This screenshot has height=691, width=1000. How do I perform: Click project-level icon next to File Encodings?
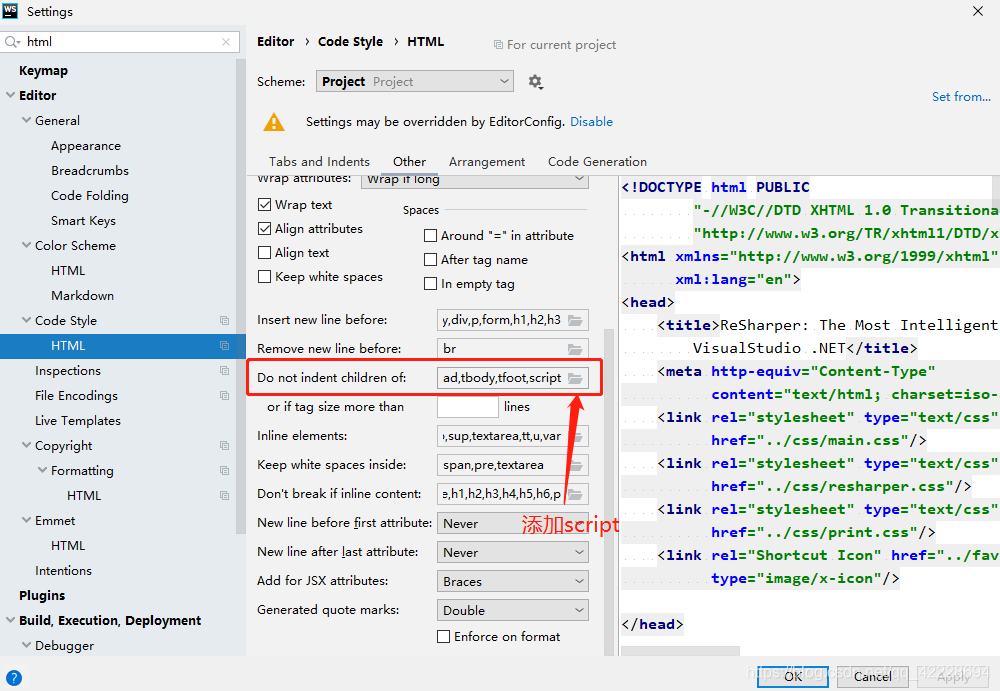tap(224, 396)
